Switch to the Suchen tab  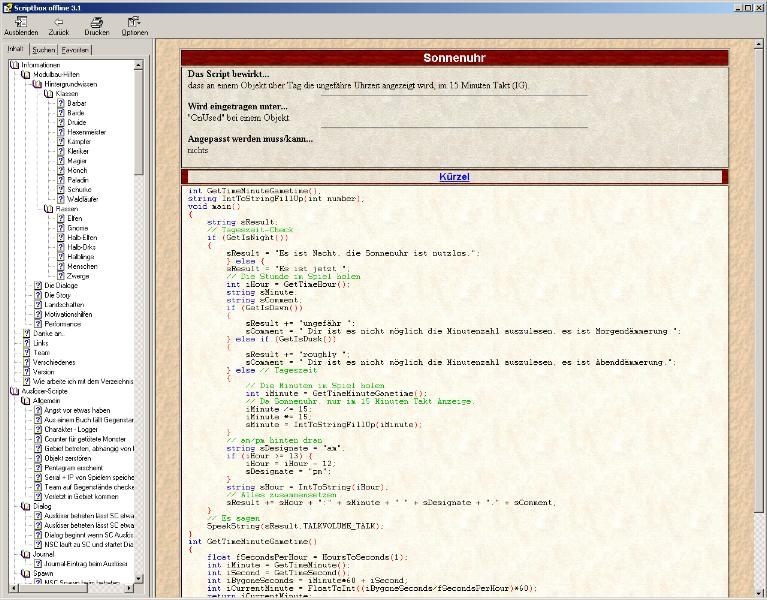point(43,48)
